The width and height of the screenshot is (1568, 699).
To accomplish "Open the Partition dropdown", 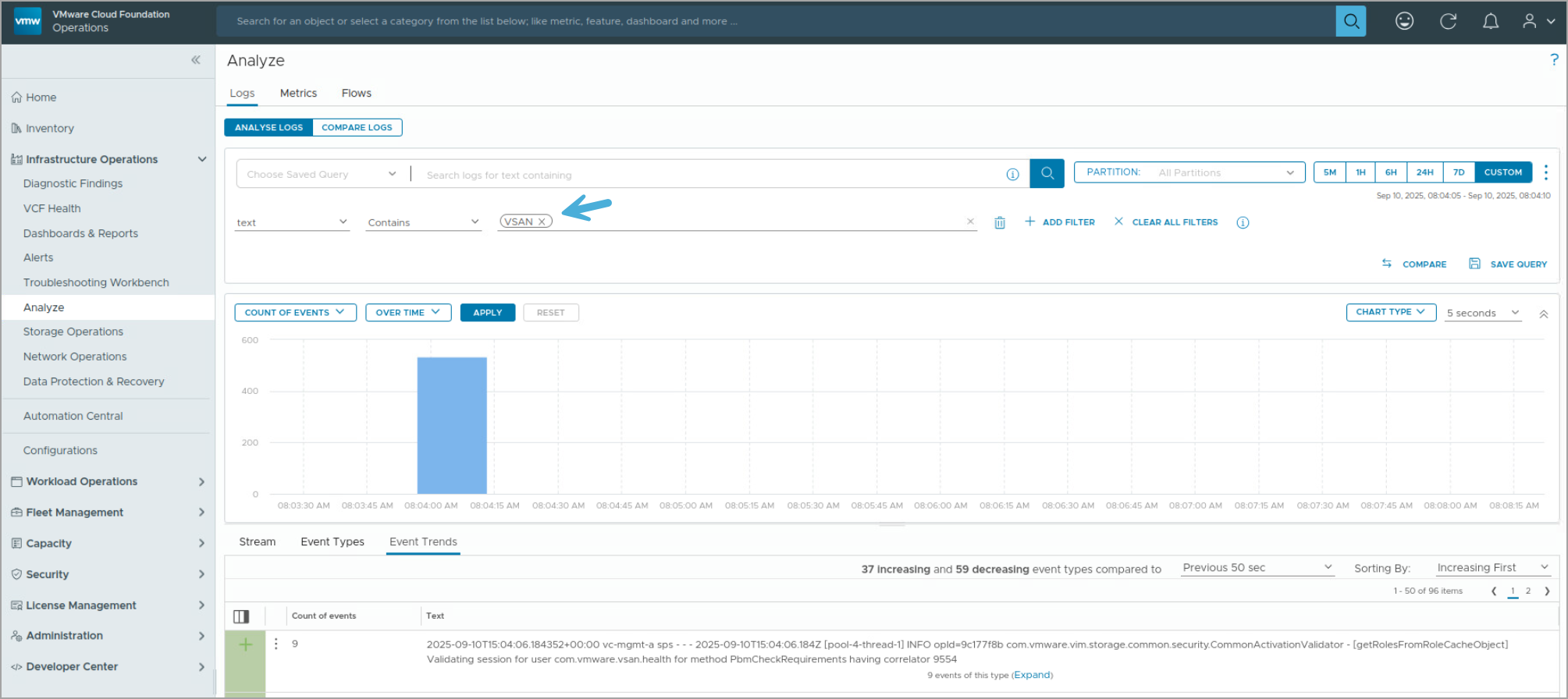I will (1189, 172).
